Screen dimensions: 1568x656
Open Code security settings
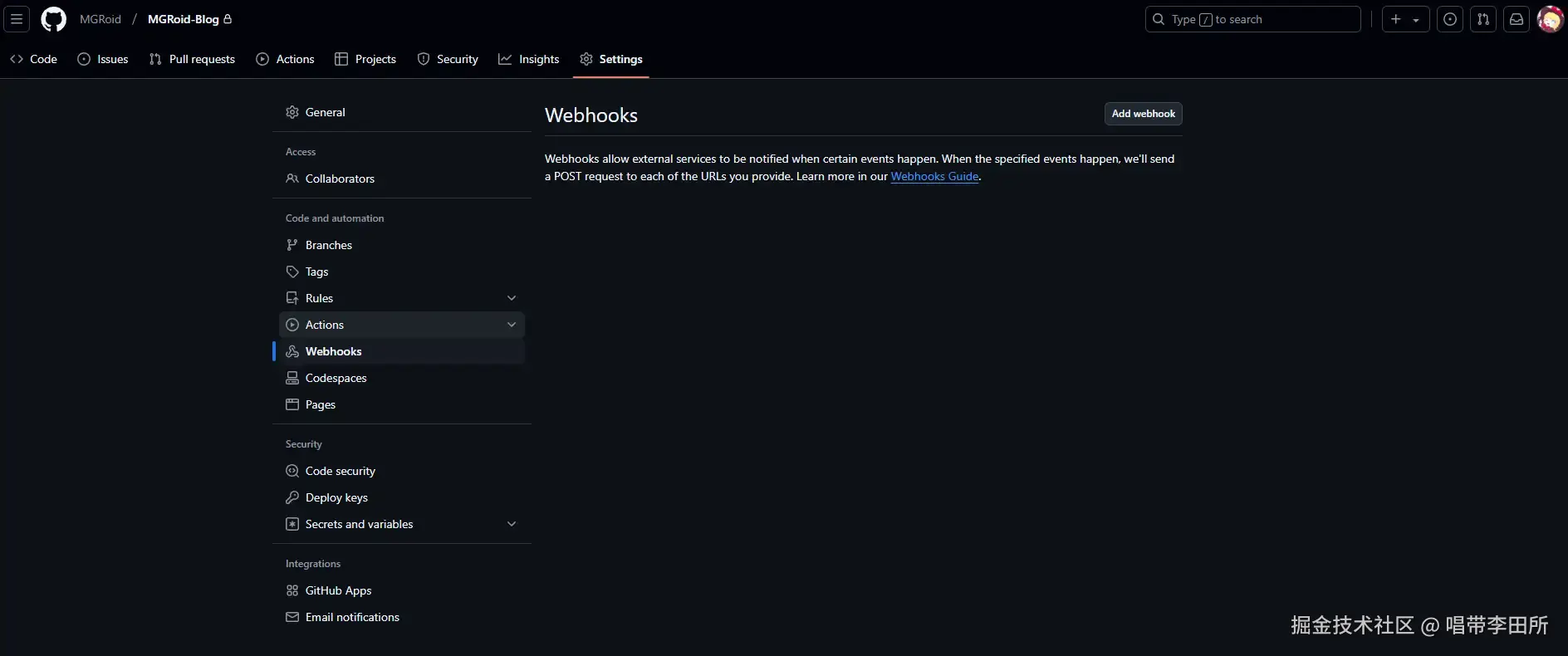coord(402,471)
